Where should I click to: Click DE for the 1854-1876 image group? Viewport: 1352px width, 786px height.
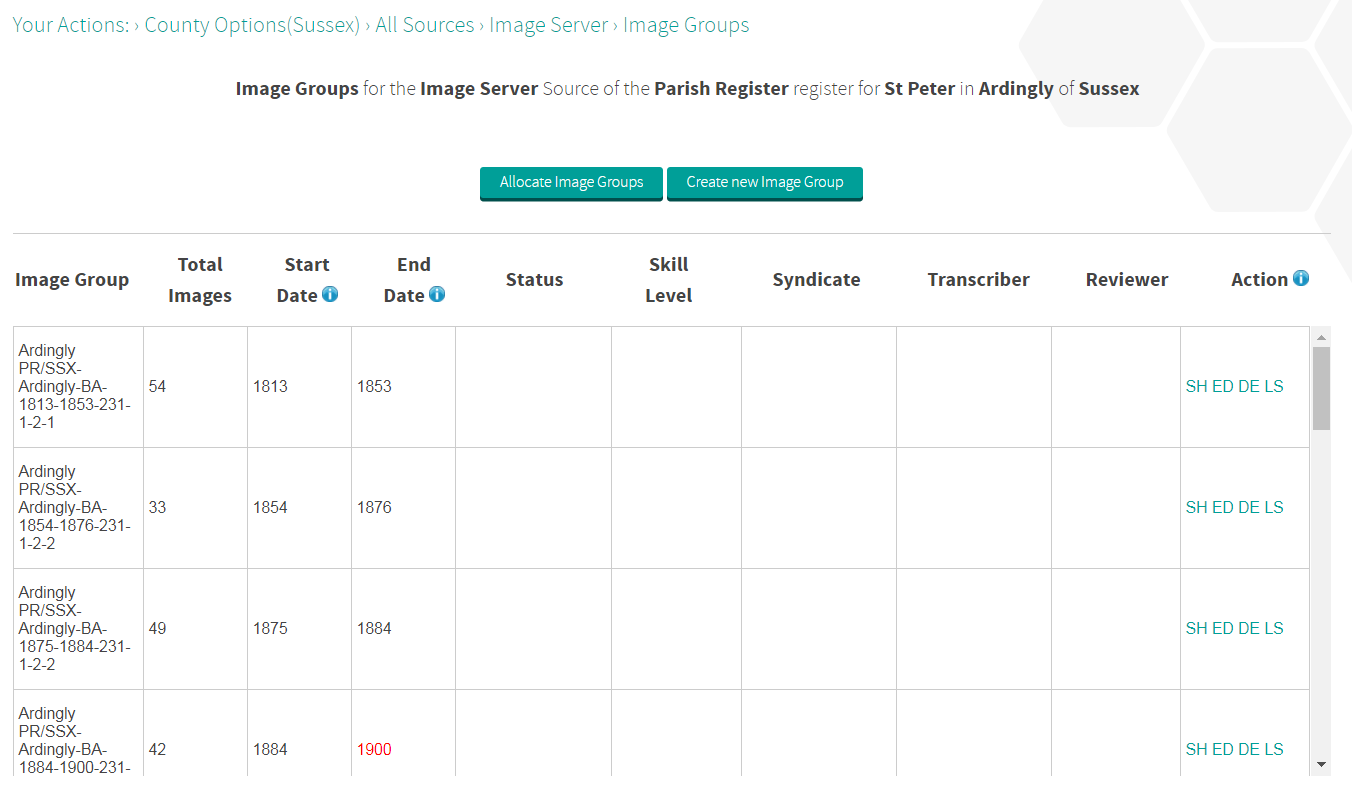coord(1248,508)
